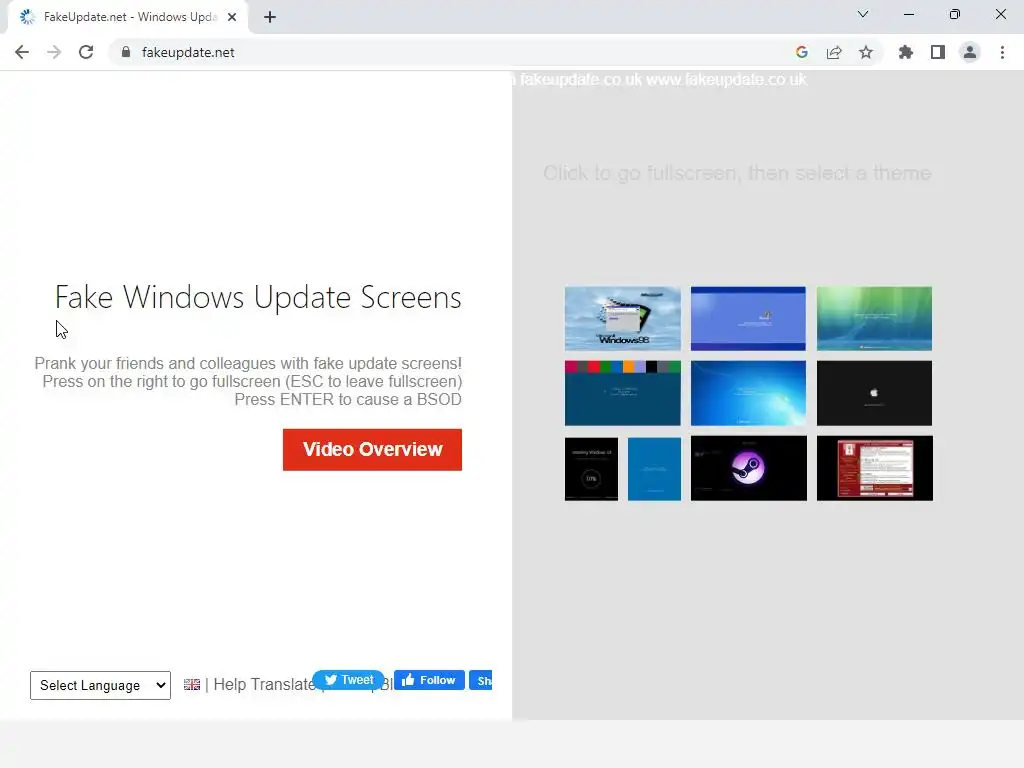This screenshot has height=768, width=1024.
Task: Open the Extensions puzzle icon
Action: pyautogui.click(x=905, y=52)
